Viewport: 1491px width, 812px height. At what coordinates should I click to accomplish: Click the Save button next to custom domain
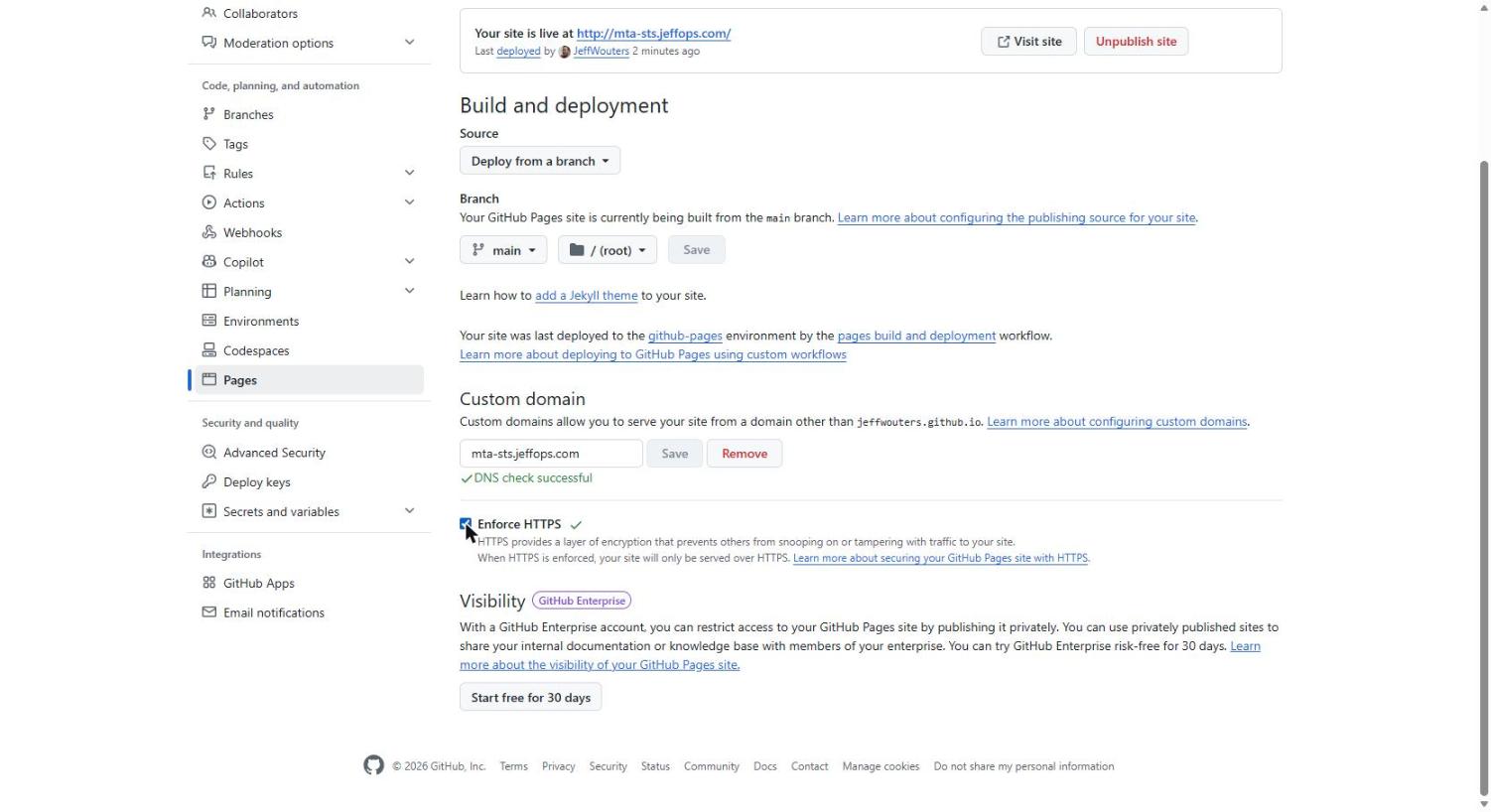(x=675, y=454)
